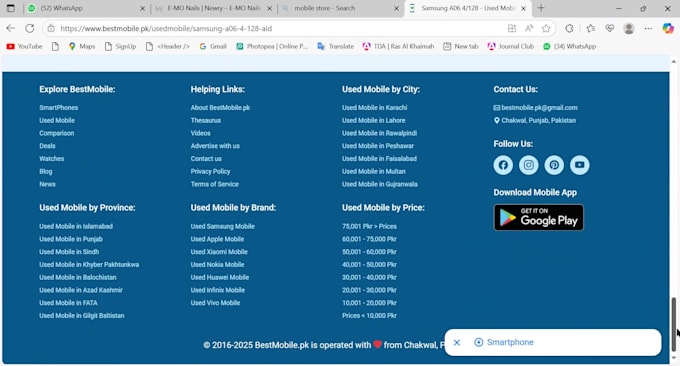This screenshot has height=366, width=680.
Task: Open Used Vivo Mobile link
Action: click(215, 303)
